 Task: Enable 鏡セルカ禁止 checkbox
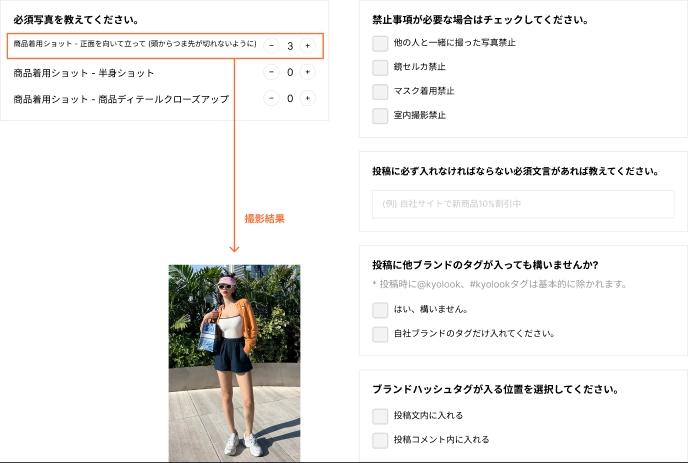click(380, 67)
